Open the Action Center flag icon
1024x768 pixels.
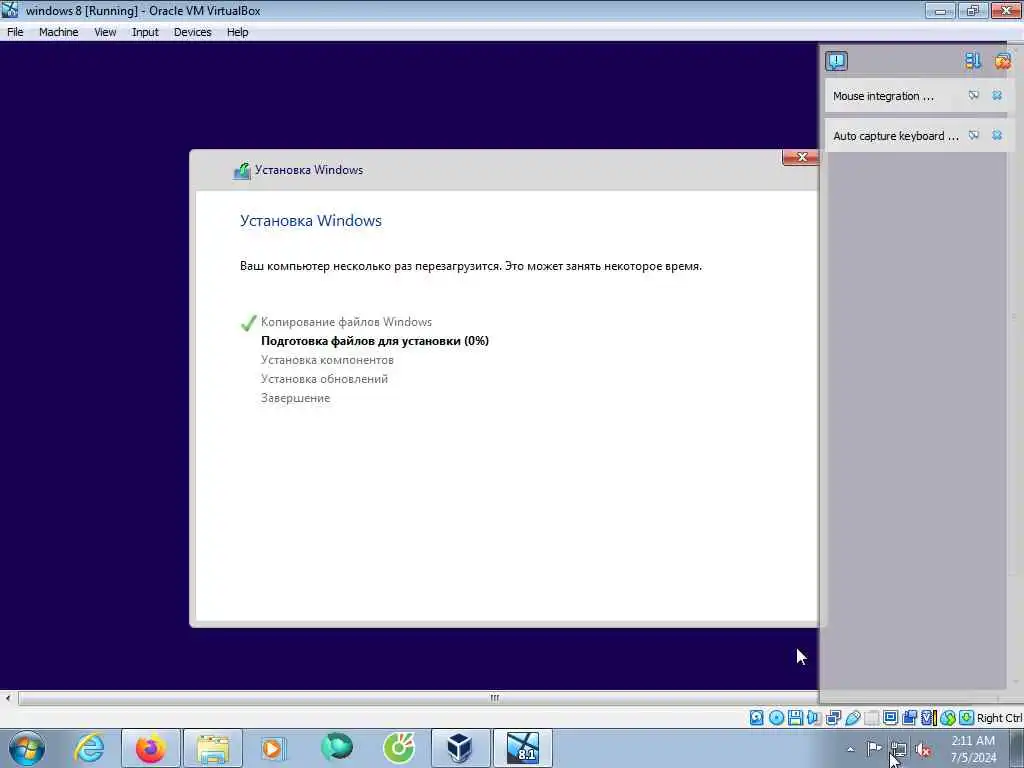click(x=874, y=748)
